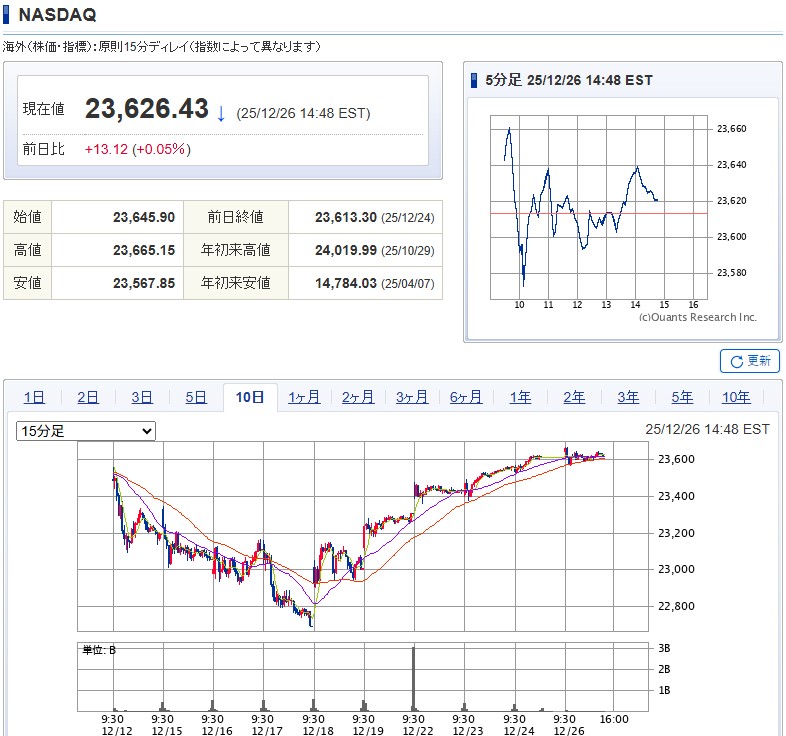Switch to the 2年 chart tab

click(x=574, y=398)
